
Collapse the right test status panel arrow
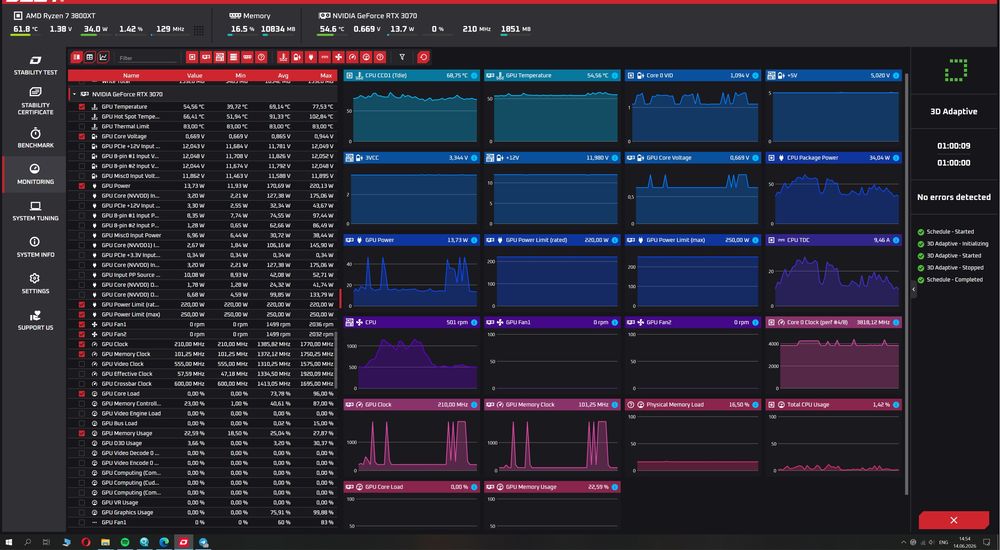point(913,290)
